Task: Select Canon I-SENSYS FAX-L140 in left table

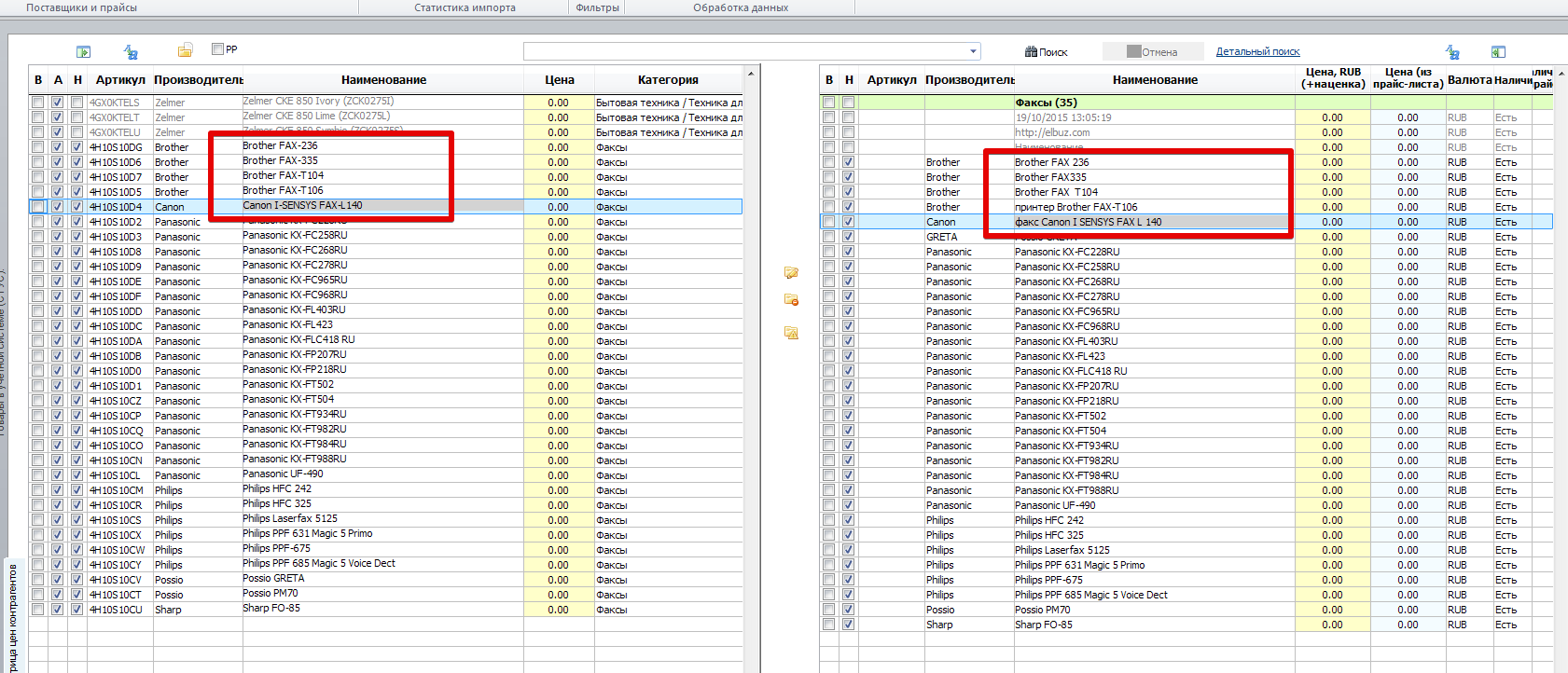Action: 302,205
